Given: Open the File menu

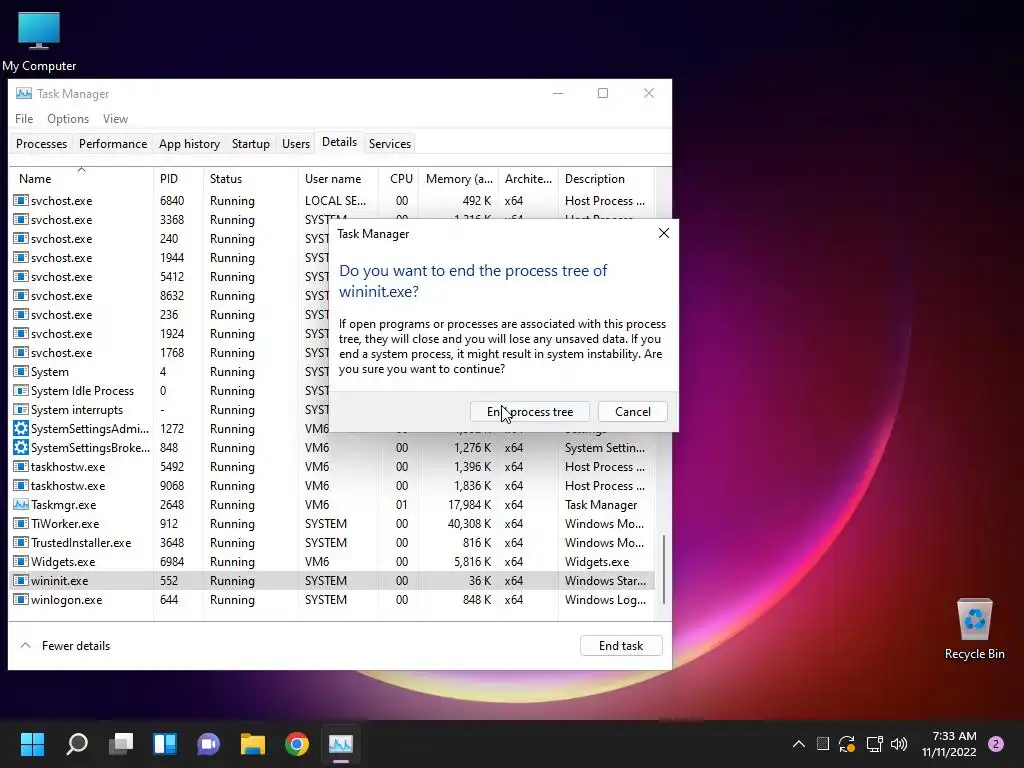Looking at the screenshot, I should click(x=24, y=119).
